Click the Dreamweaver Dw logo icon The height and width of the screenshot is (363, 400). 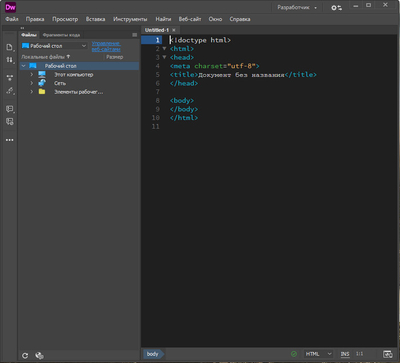click(10, 7)
